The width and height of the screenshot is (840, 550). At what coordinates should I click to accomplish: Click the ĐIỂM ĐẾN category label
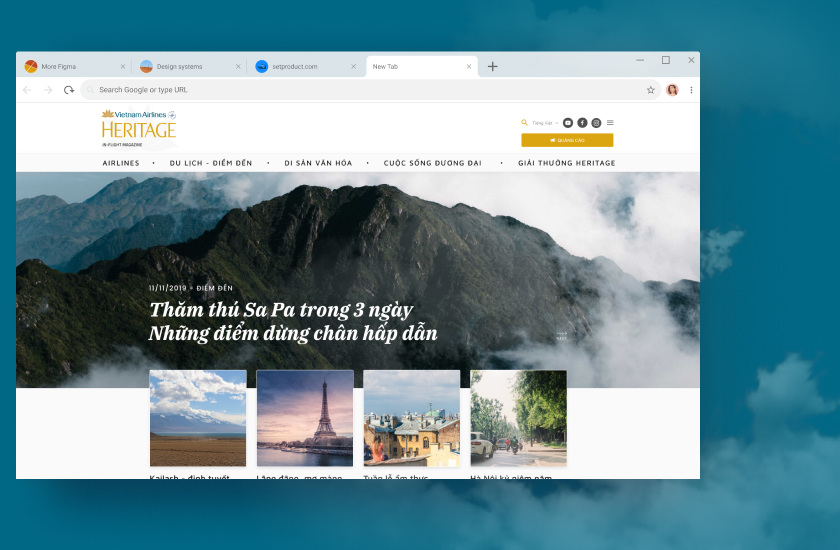(x=214, y=288)
